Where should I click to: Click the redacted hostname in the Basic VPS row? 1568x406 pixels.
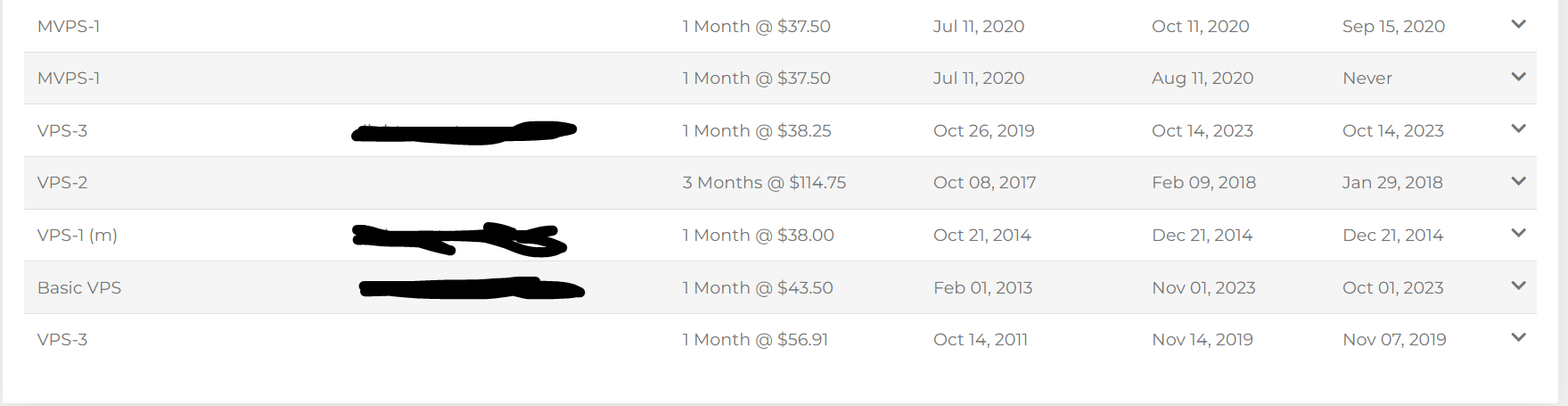[471, 288]
